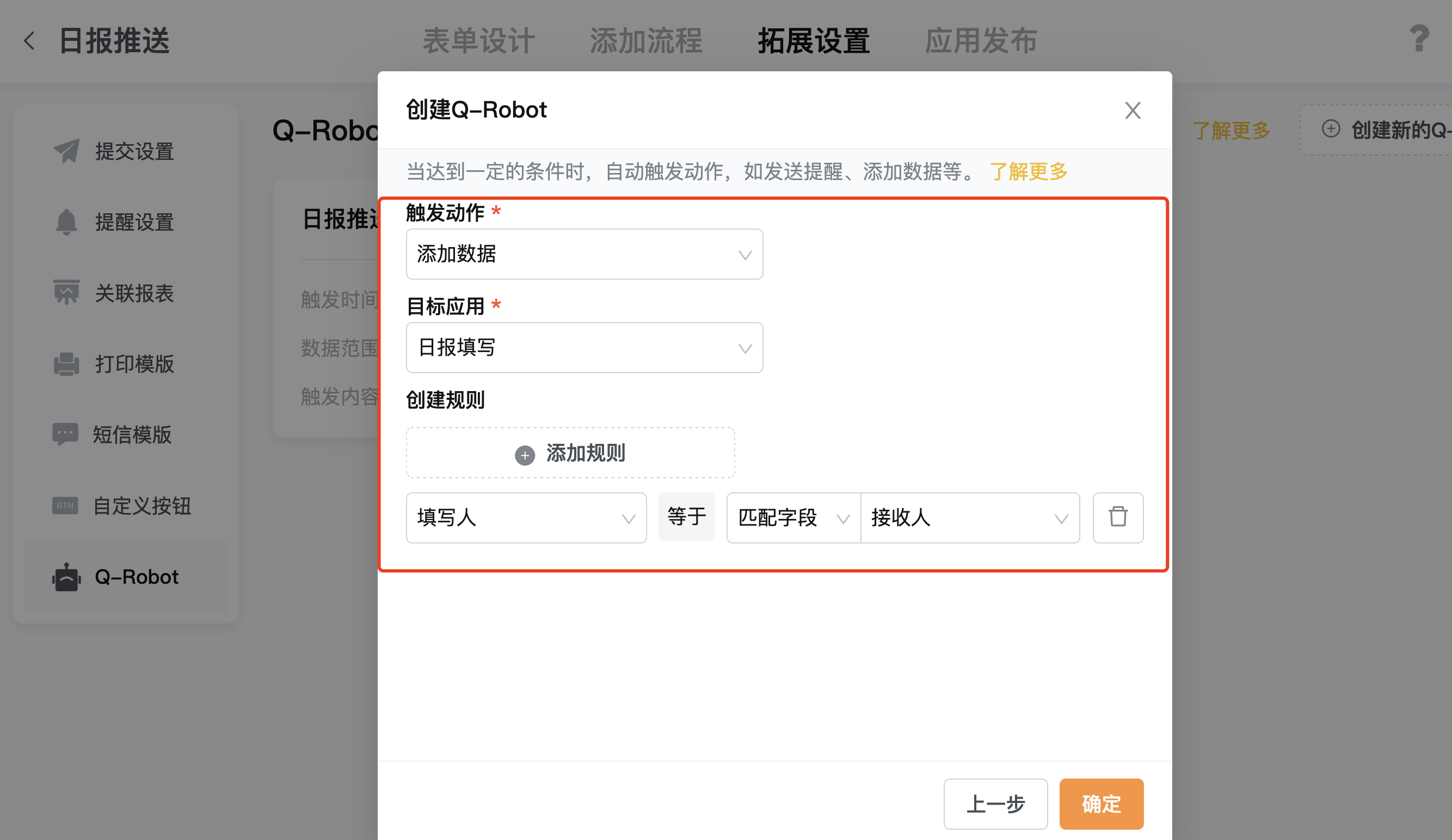Screen dimensions: 1452x840
Task: Open the 匹配字段 dropdown
Action: point(793,517)
